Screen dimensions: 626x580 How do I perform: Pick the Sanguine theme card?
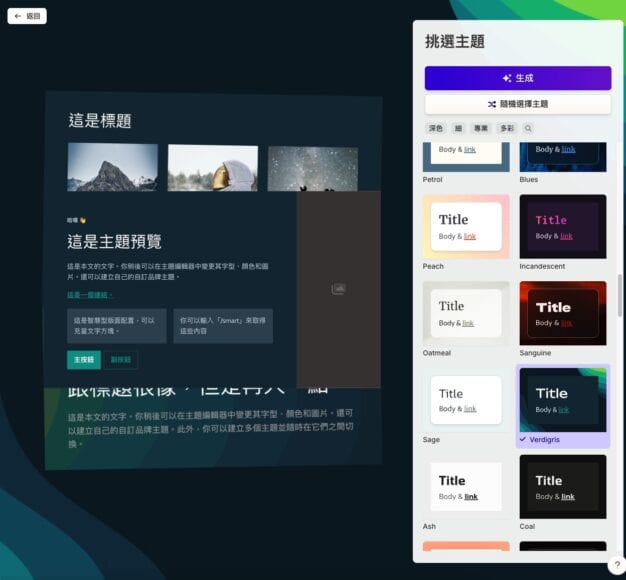562,313
